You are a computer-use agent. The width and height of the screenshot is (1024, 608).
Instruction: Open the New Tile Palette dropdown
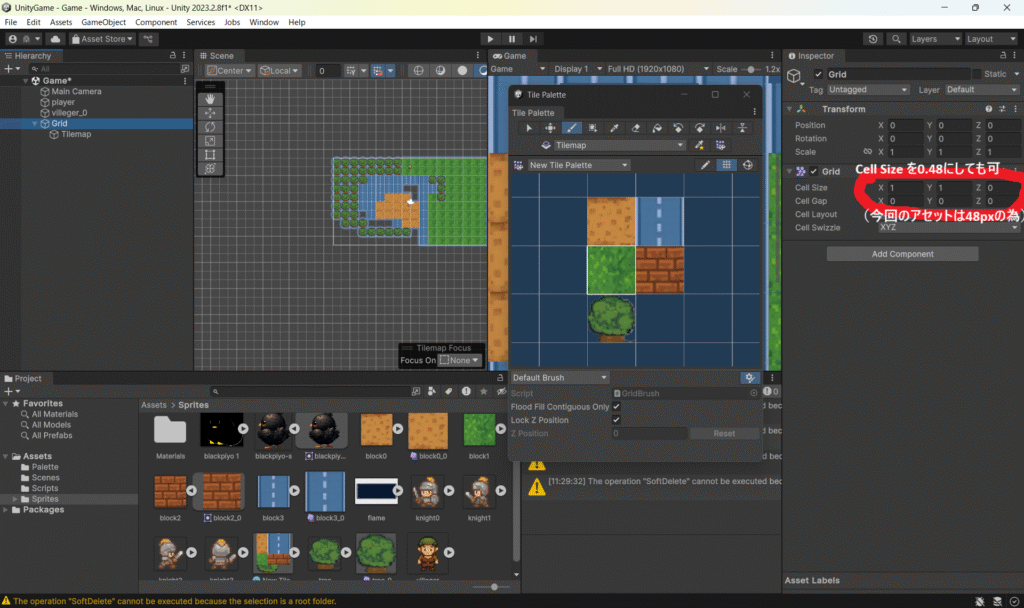579,165
